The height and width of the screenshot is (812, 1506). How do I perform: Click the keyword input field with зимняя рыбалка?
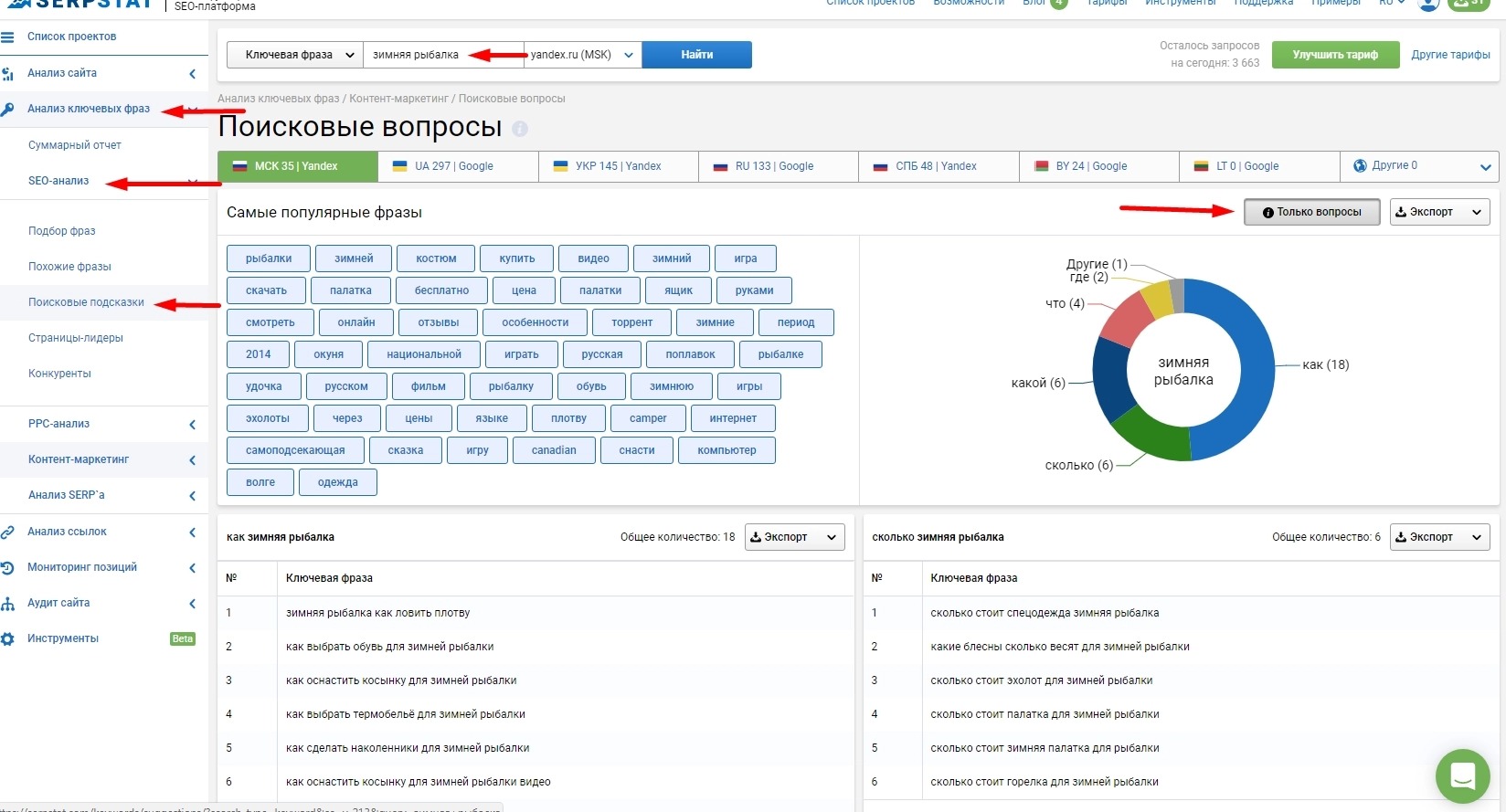(x=443, y=55)
